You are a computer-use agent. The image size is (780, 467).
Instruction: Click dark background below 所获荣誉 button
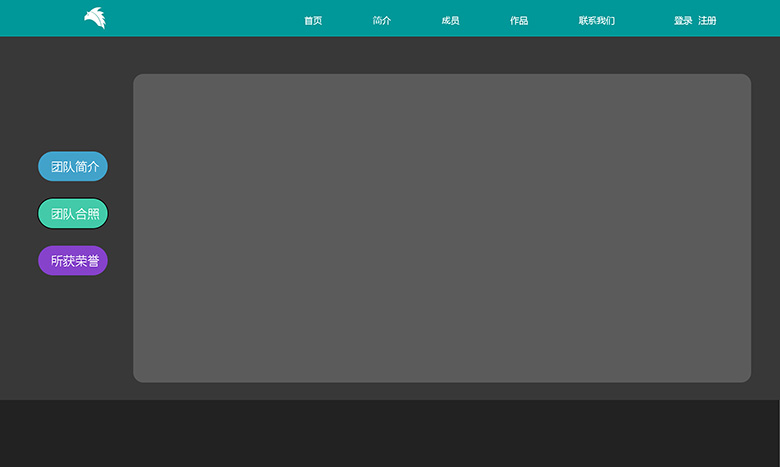(x=73, y=330)
